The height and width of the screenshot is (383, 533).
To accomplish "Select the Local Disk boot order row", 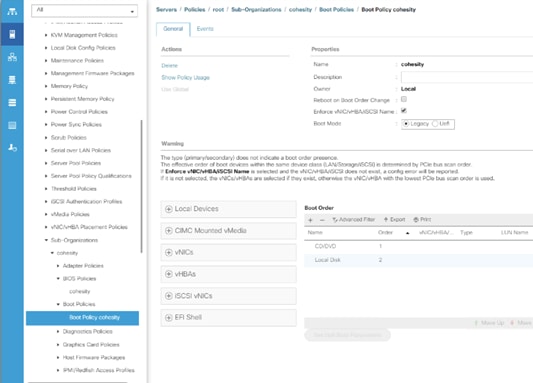I will pyautogui.click(x=418, y=260).
